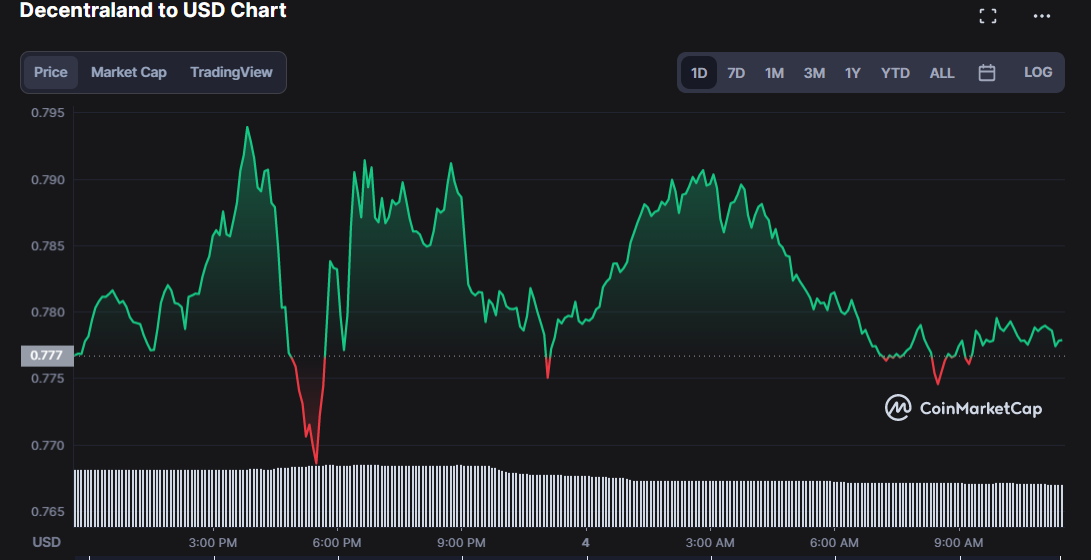The image size is (1091, 560).
Task: Click the 0.795 axis value
Action: click(47, 113)
